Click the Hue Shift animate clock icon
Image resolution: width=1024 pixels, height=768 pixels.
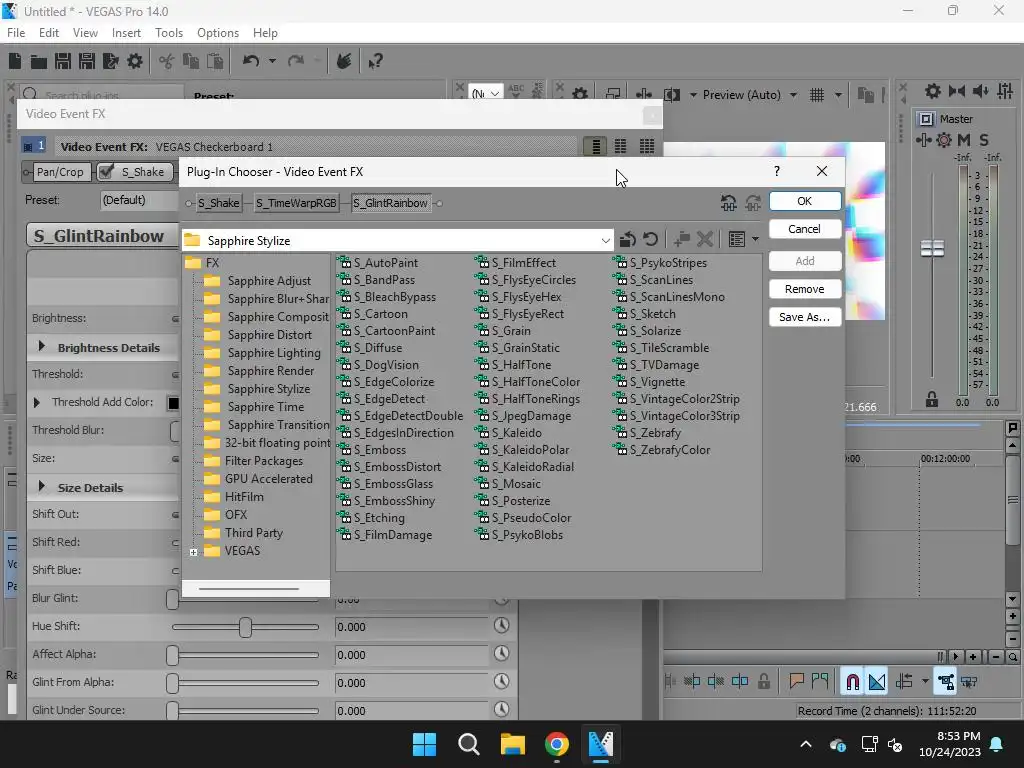(x=502, y=626)
